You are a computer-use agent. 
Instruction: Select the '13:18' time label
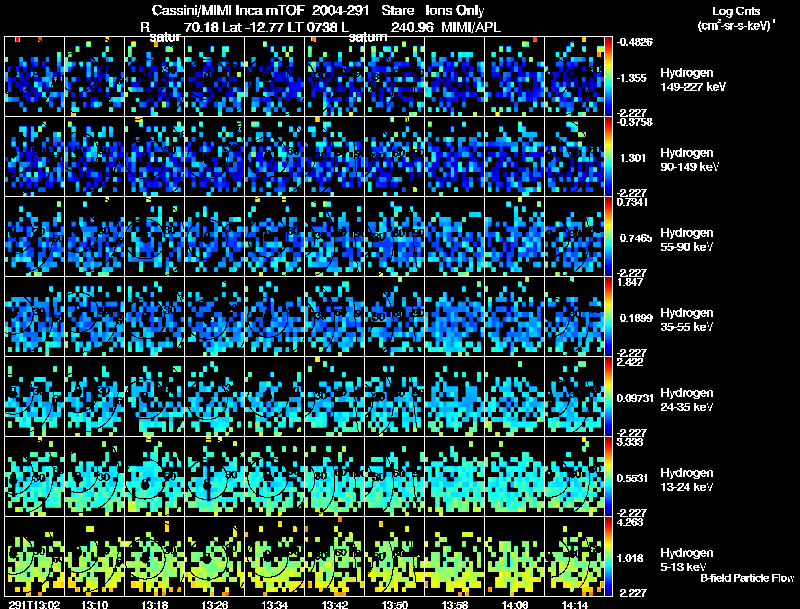point(155,604)
